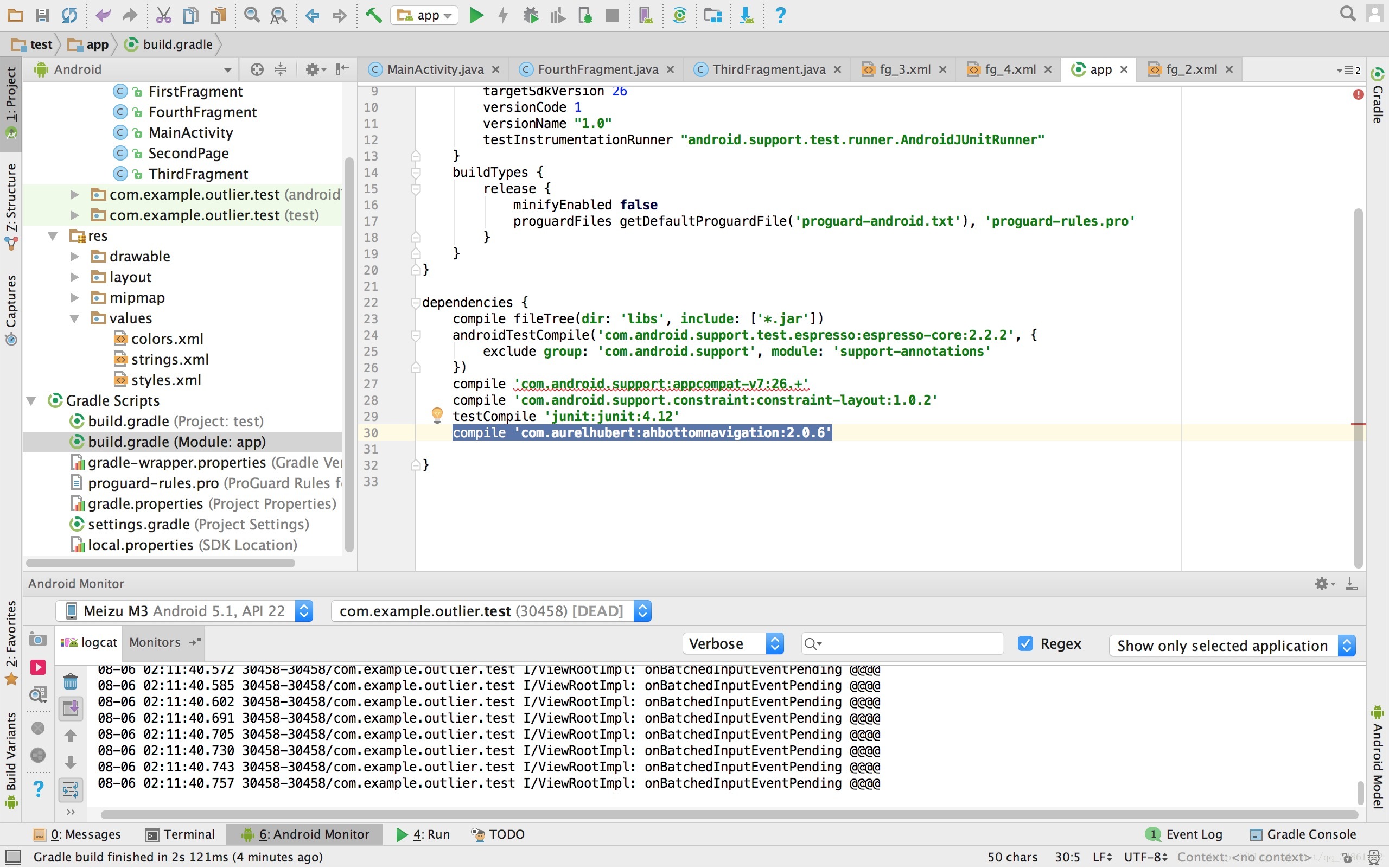Open the app run configuration dropdown
This screenshot has width=1389, height=868.
click(x=424, y=15)
